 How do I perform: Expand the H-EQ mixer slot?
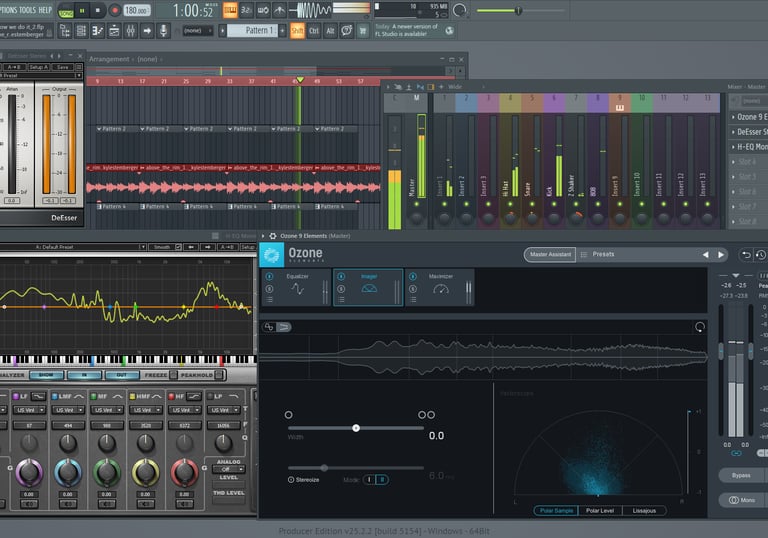tap(733, 147)
